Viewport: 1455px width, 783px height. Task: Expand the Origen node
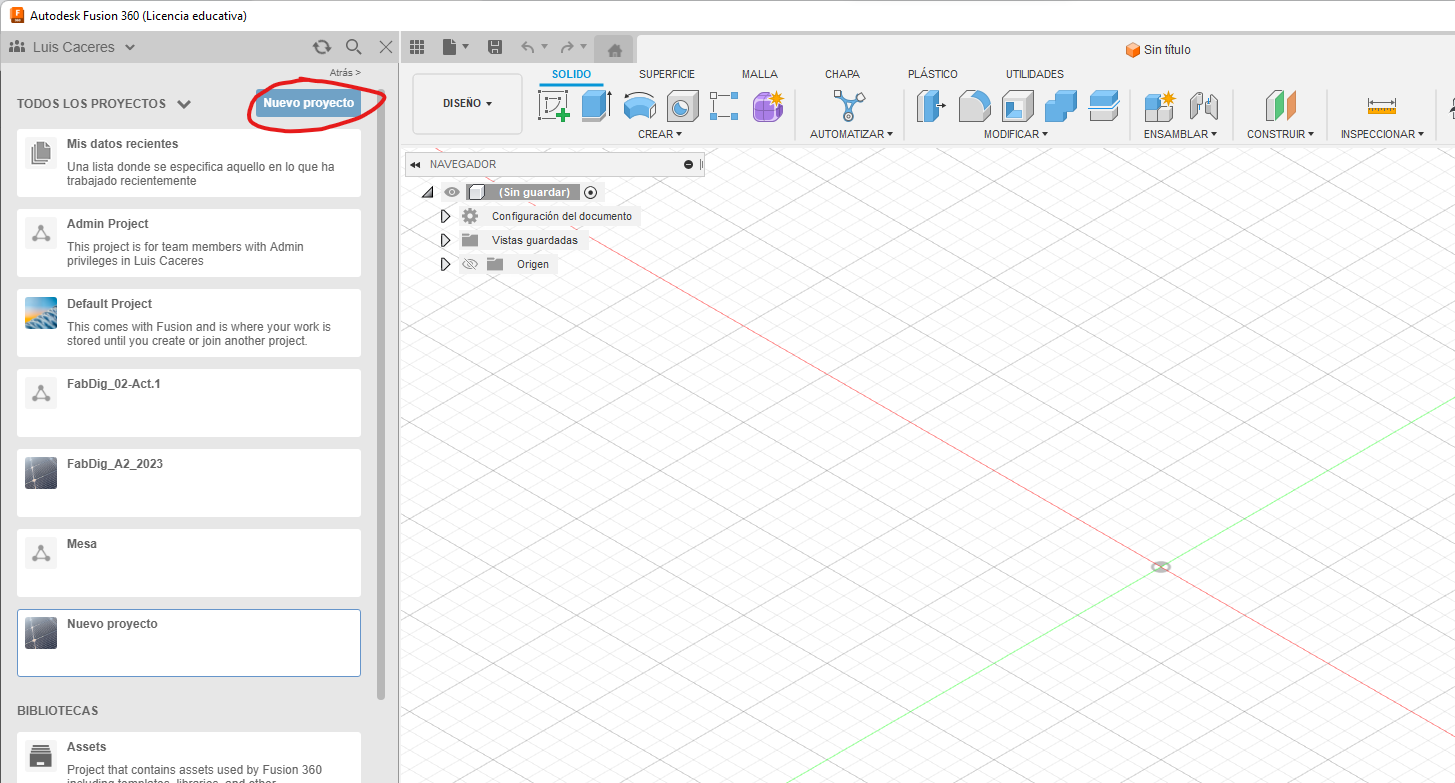(x=446, y=264)
